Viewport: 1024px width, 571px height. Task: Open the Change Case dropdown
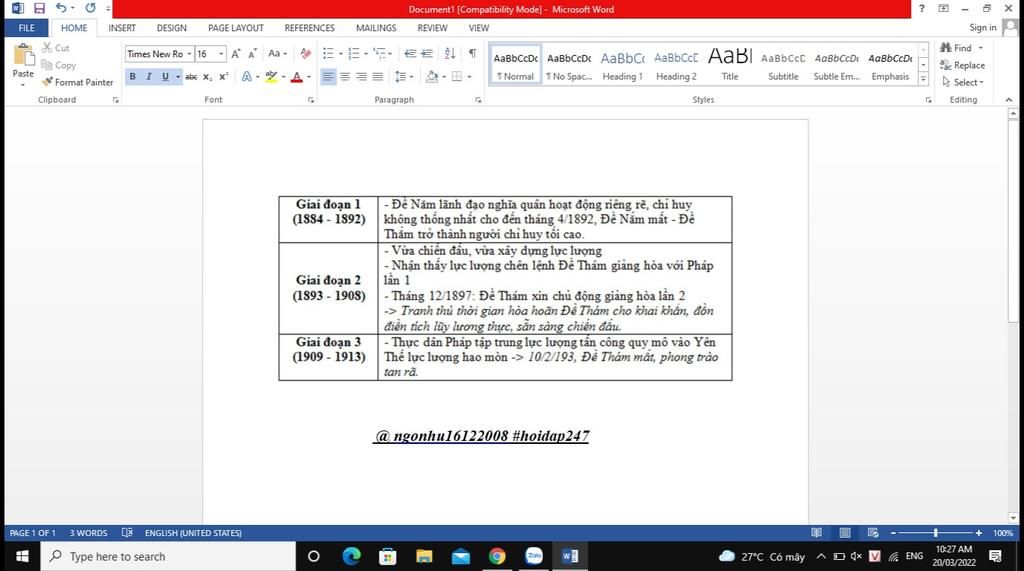coord(278,54)
